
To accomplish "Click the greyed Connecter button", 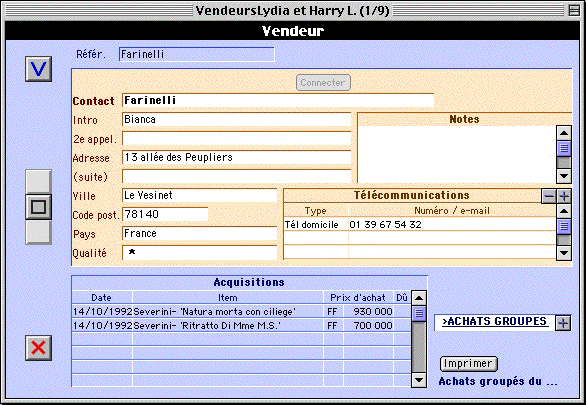I will pos(323,83).
